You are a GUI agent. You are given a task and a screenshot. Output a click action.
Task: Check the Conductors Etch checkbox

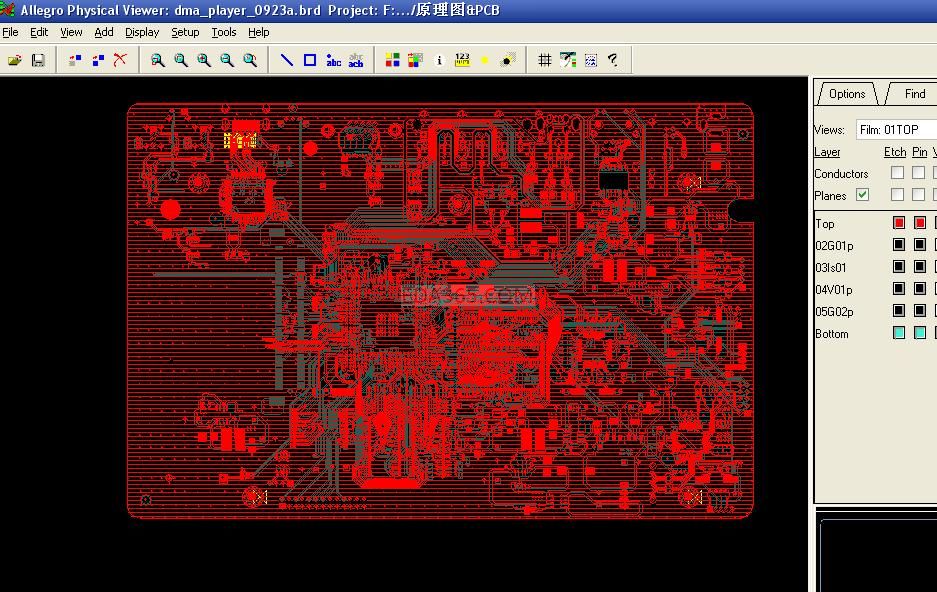(897, 173)
